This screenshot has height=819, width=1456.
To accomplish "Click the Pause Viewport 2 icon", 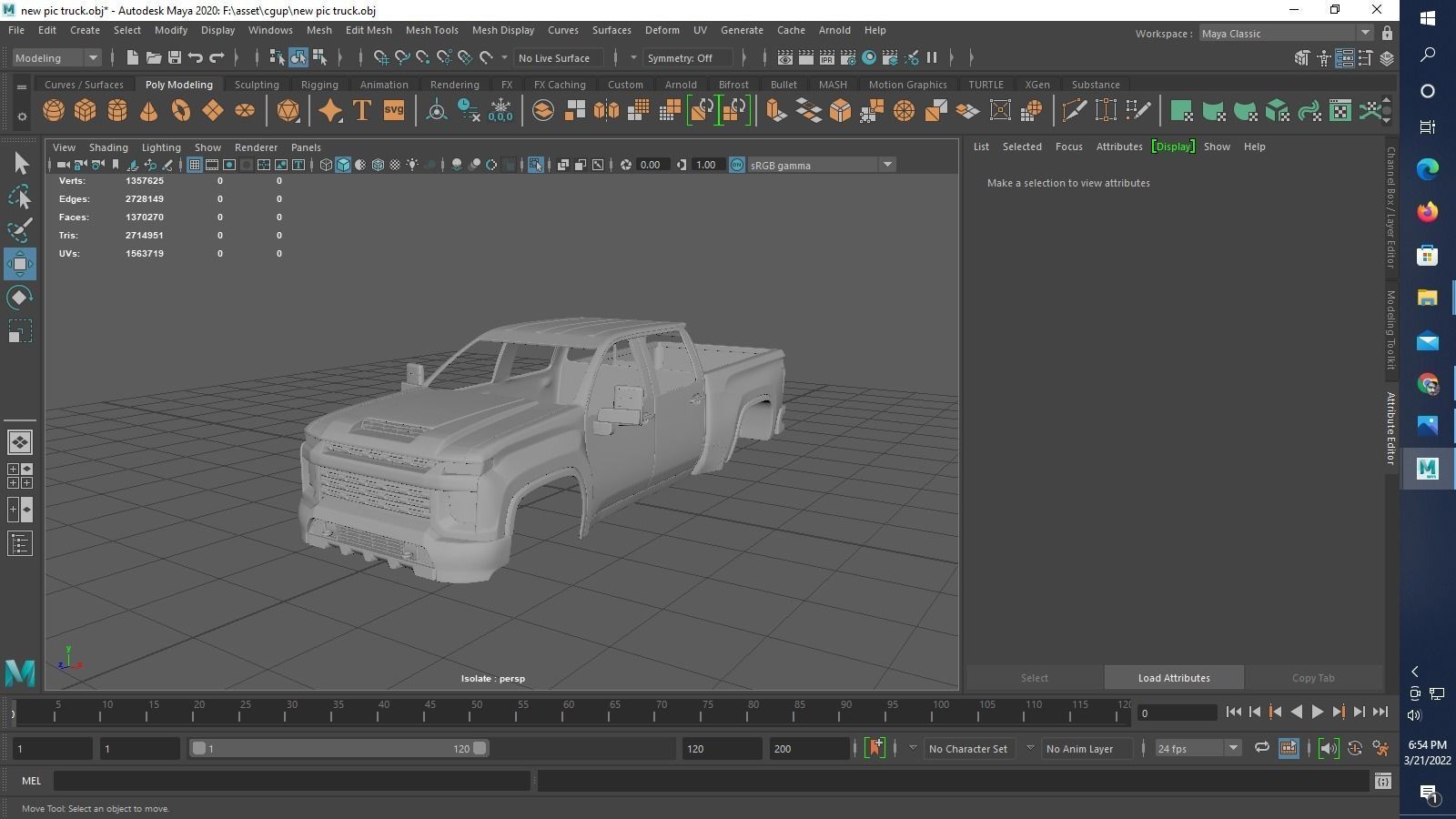I will coord(932,57).
